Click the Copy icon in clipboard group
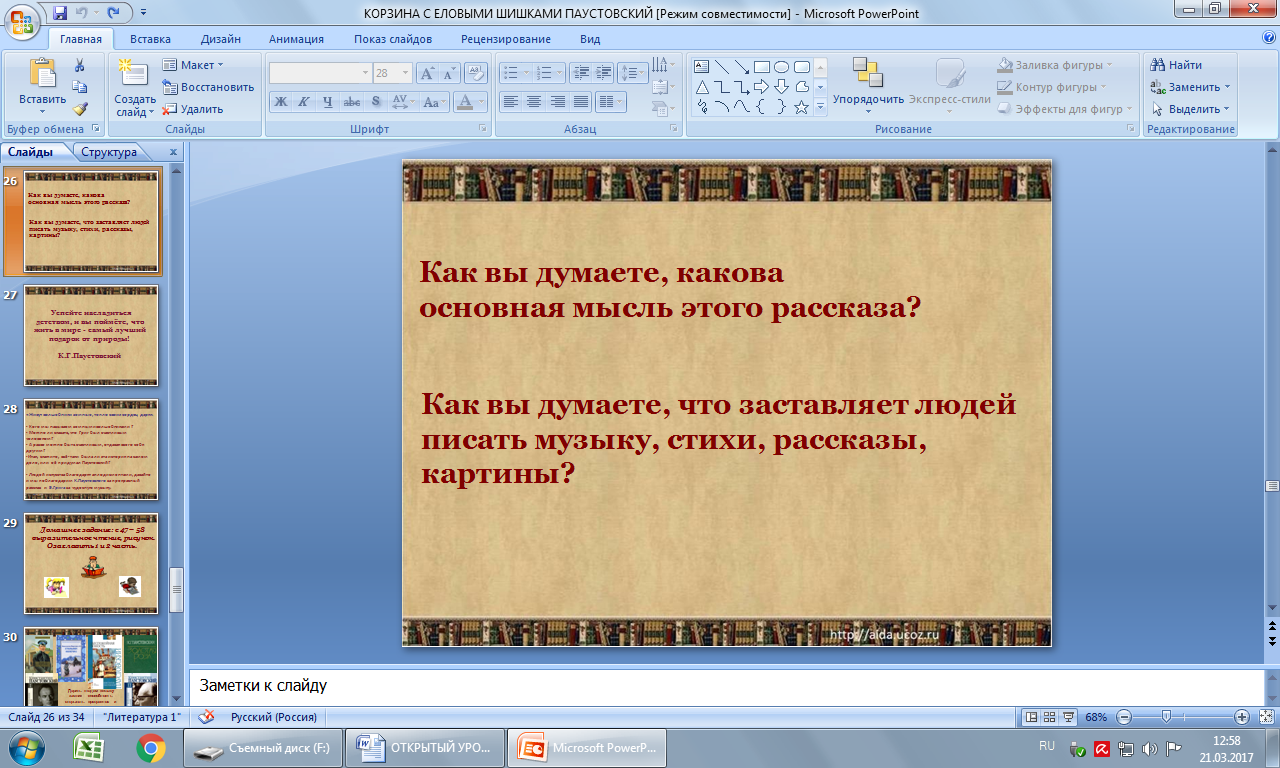The image size is (1280, 768). pos(80,88)
